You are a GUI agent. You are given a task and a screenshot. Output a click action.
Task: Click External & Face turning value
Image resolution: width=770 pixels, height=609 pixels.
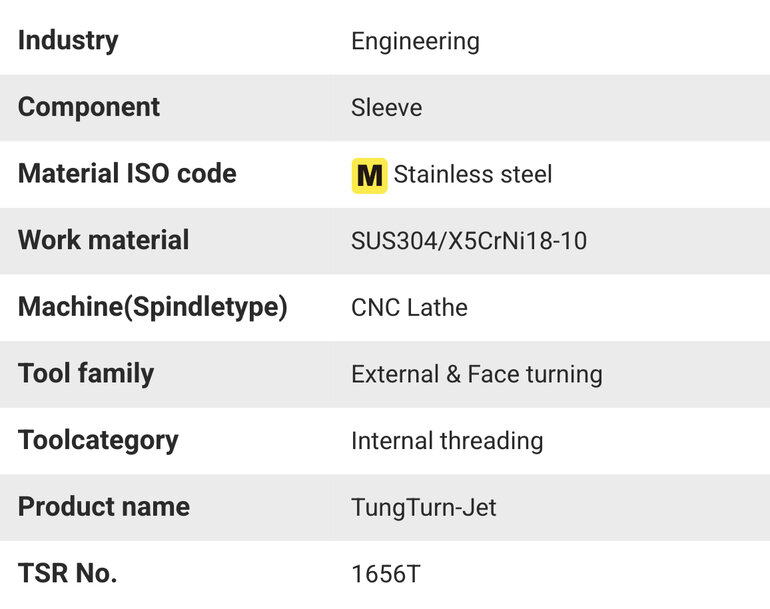tap(477, 375)
